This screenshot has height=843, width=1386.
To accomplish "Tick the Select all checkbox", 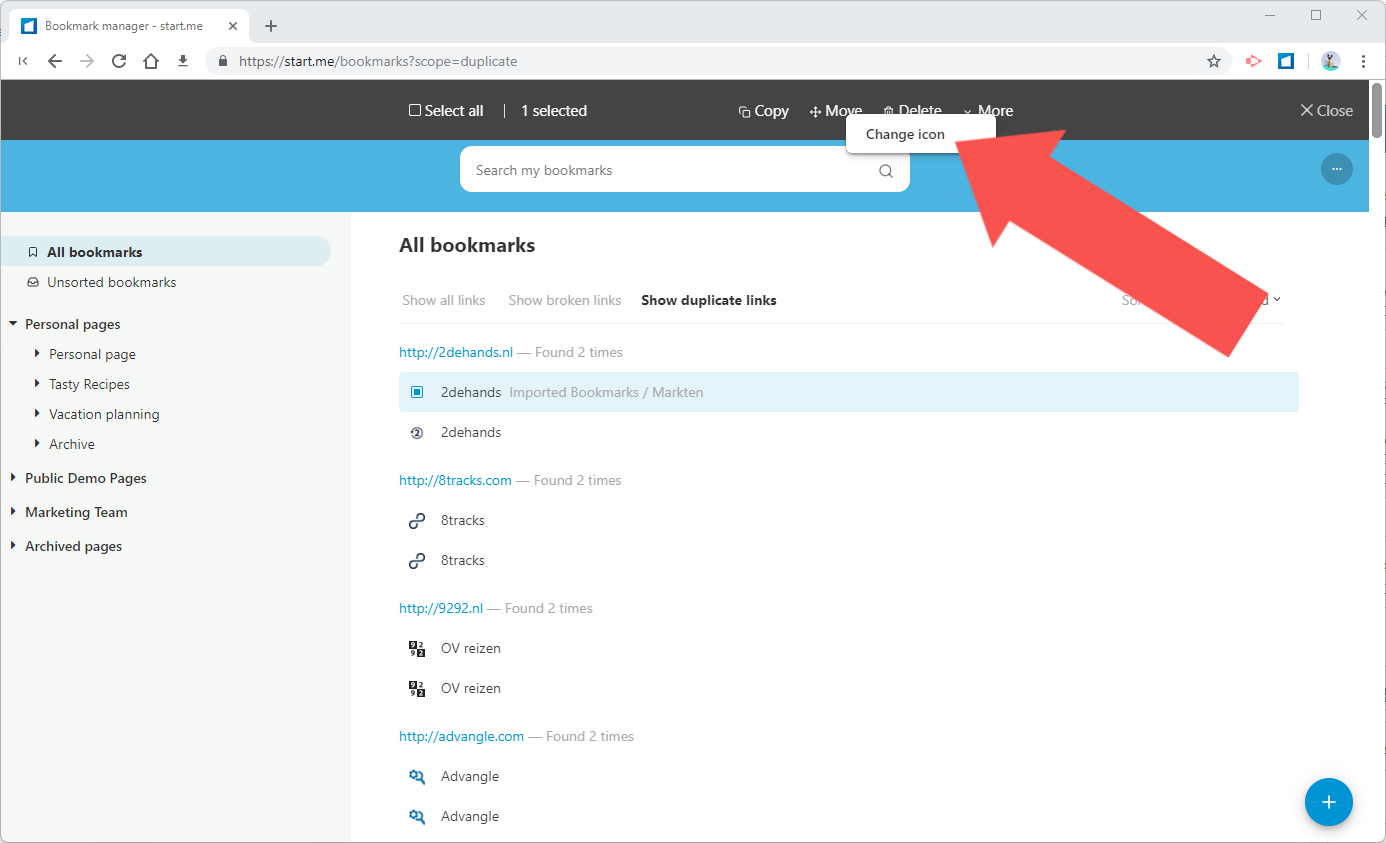I will pos(415,111).
